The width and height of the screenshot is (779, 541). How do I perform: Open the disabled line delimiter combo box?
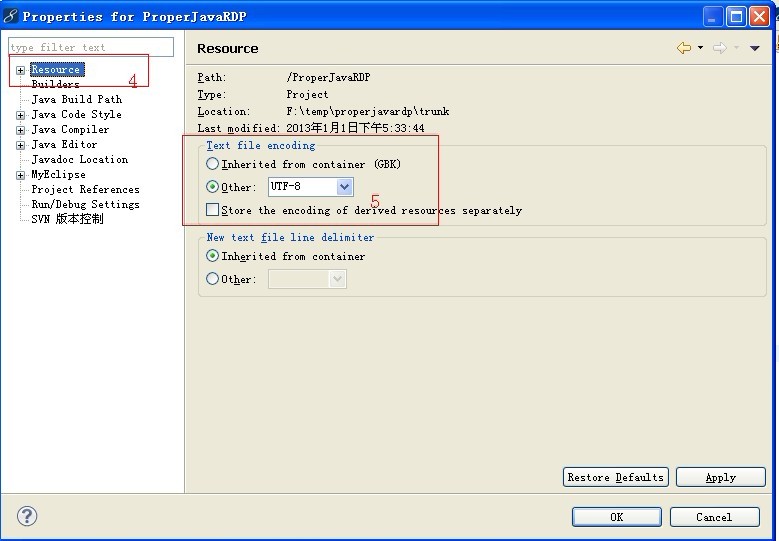pos(307,279)
